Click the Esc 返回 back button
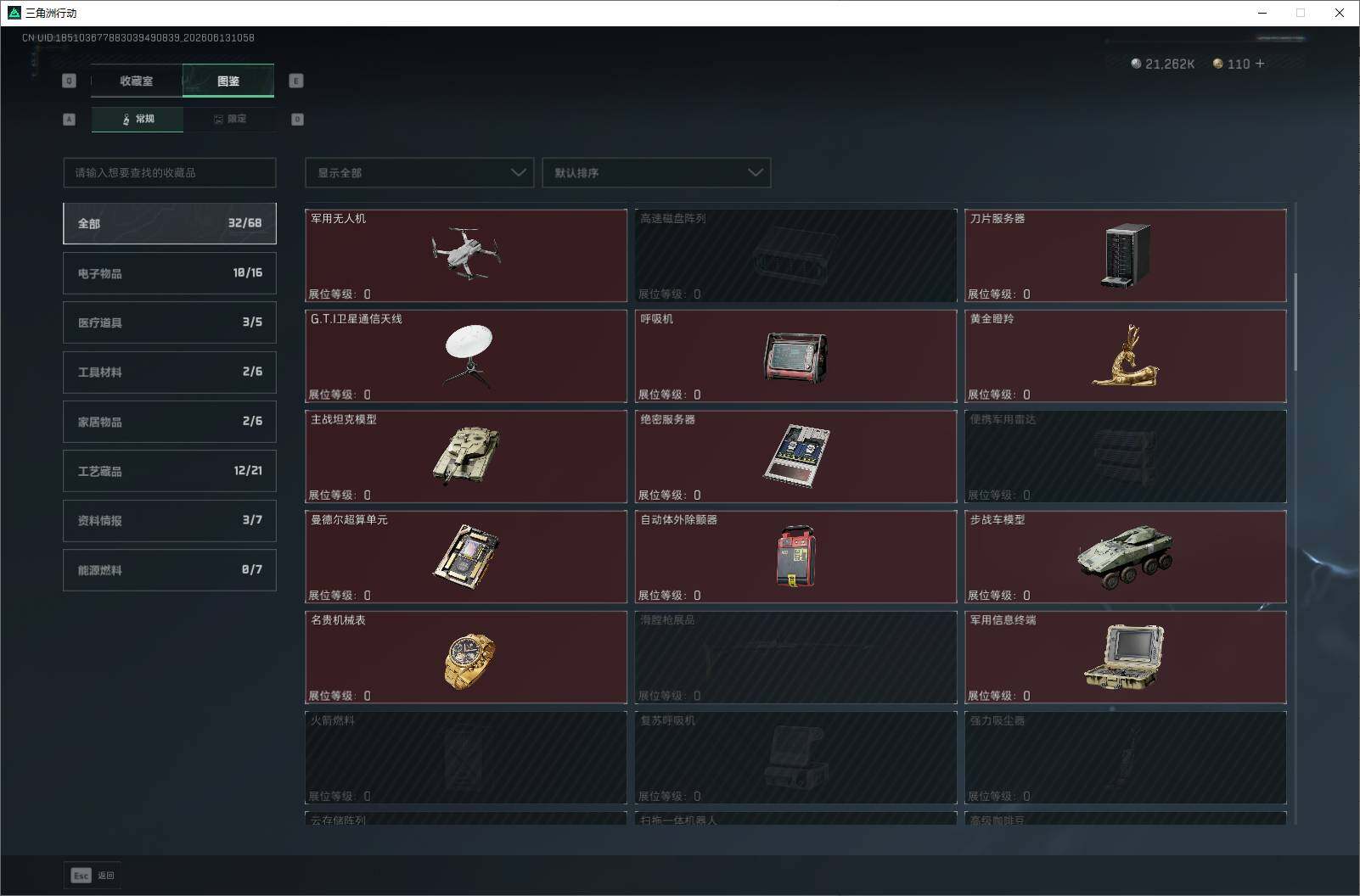This screenshot has width=1360, height=896. 93,876
